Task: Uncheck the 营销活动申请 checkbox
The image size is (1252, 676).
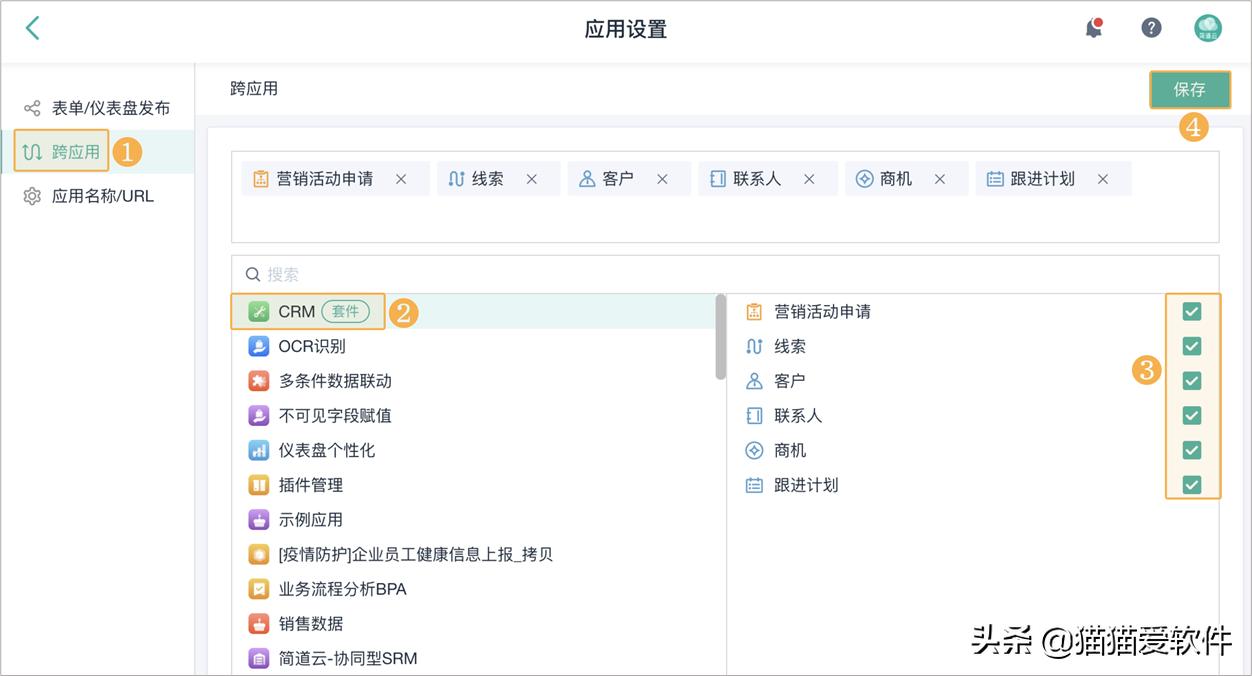Action: 1191,311
